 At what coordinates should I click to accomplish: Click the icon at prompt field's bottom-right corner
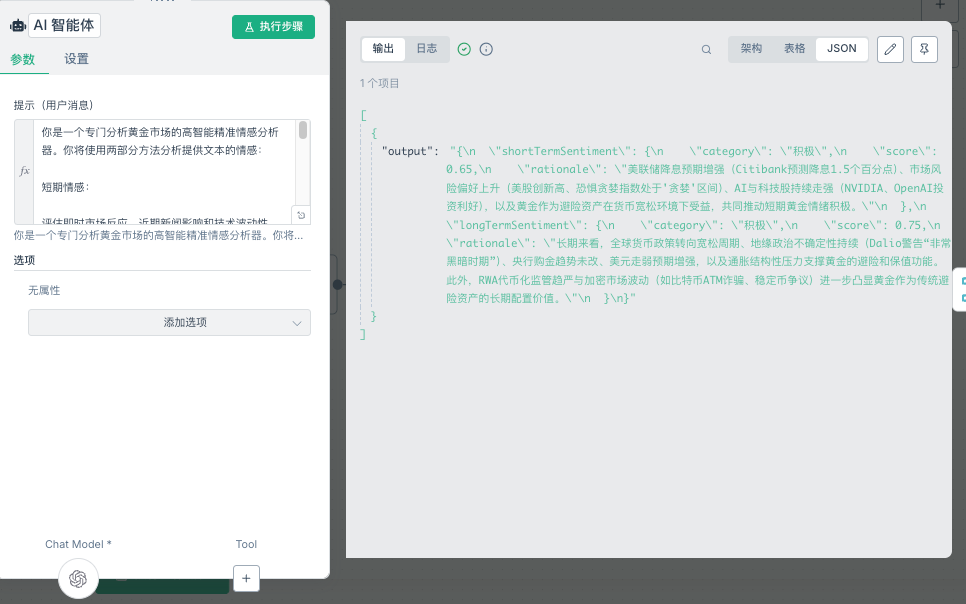coord(302,215)
